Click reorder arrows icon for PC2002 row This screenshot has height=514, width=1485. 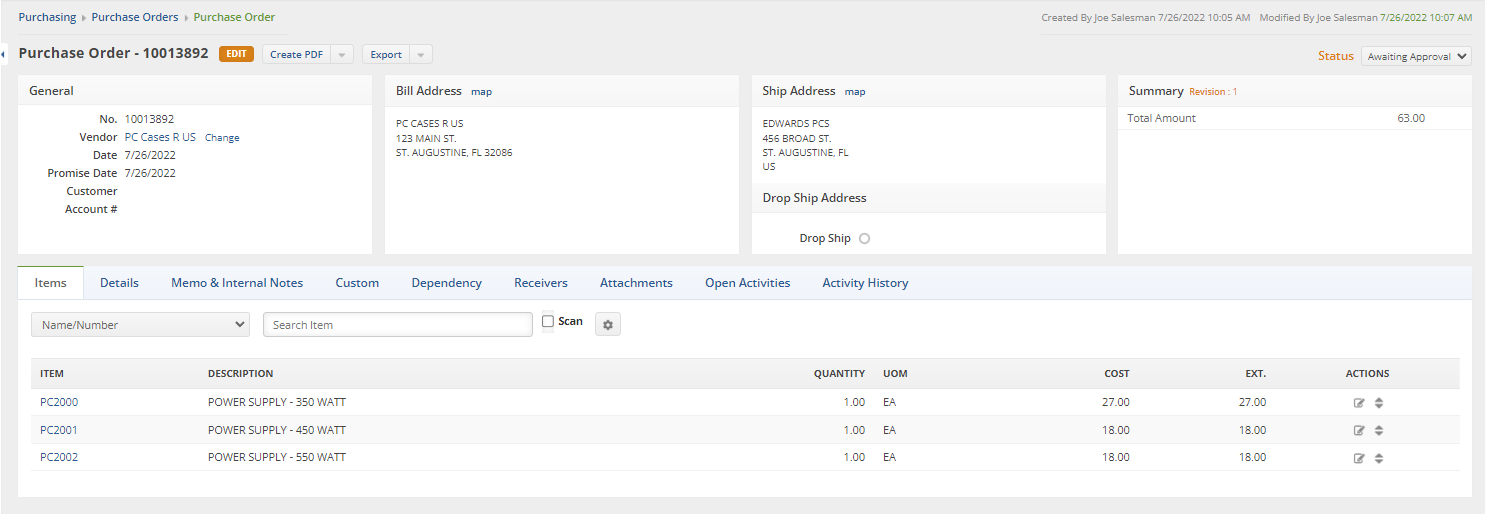tap(1379, 458)
